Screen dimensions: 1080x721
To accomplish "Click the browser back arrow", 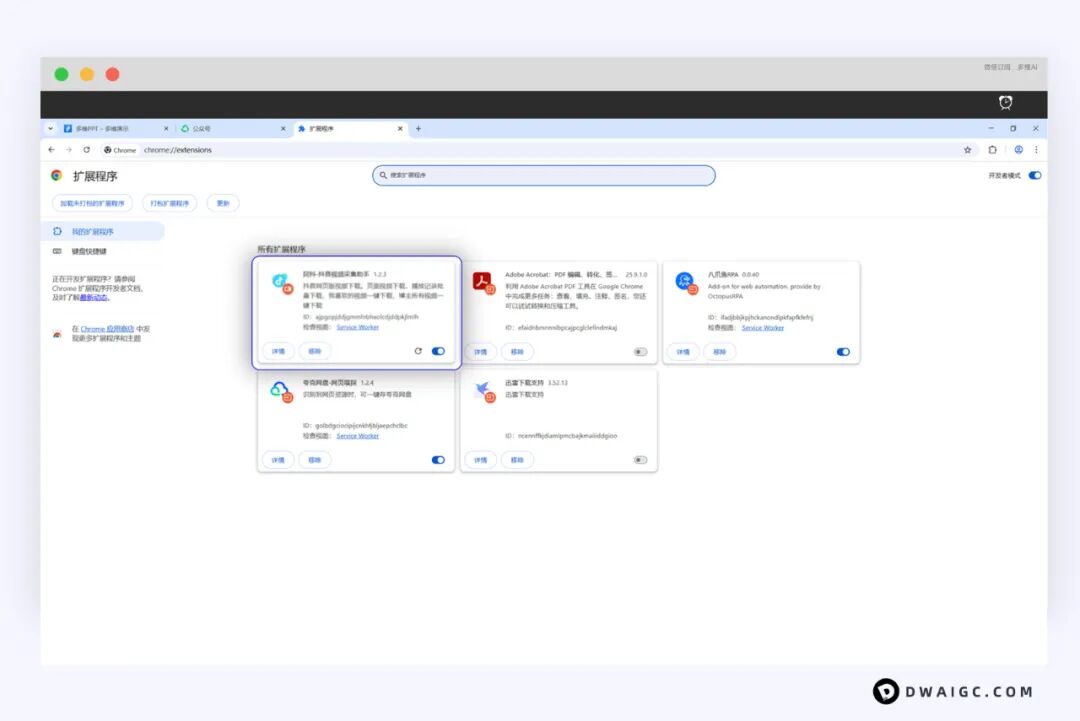I will click(x=52, y=150).
